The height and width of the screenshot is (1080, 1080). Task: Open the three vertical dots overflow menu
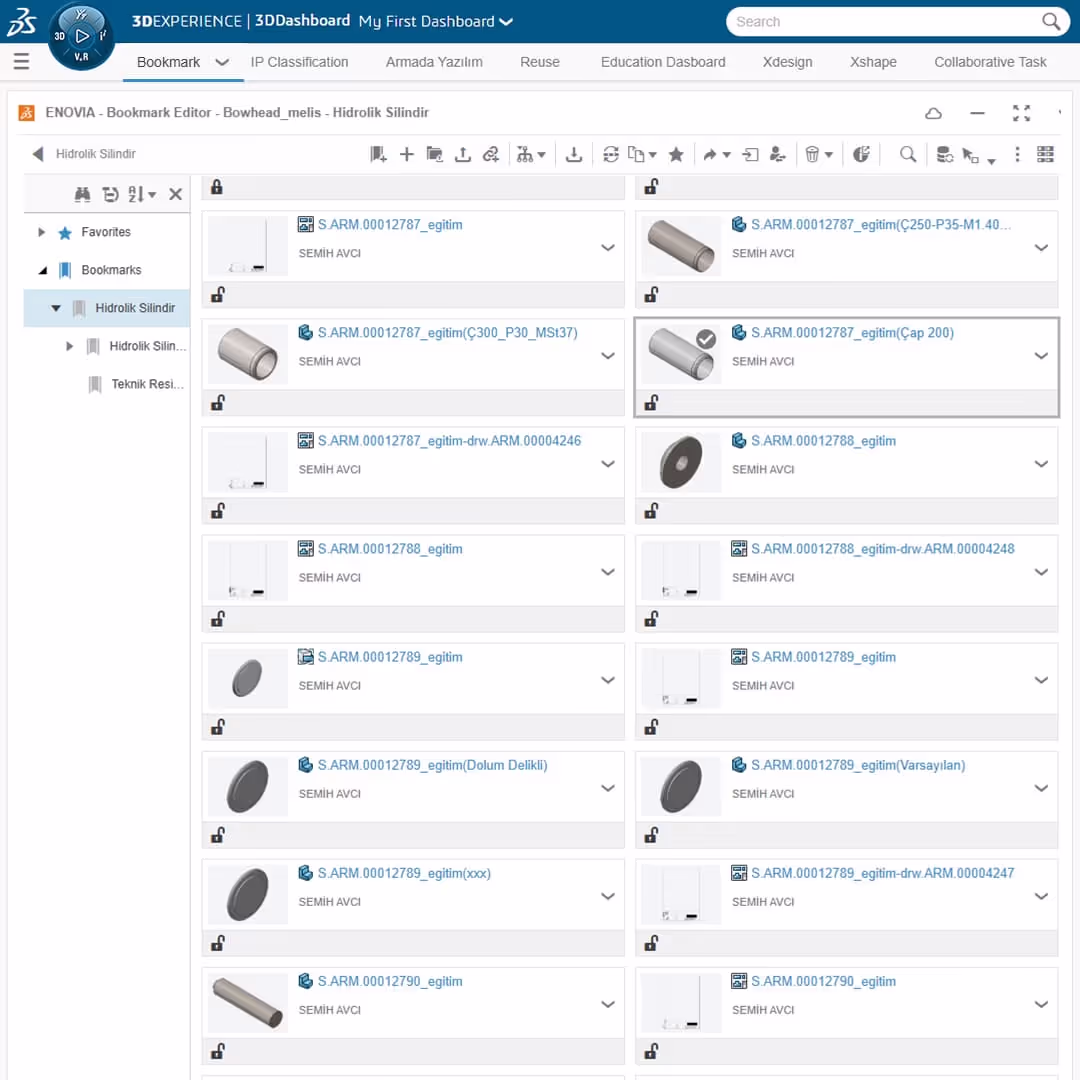coord(1017,154)
